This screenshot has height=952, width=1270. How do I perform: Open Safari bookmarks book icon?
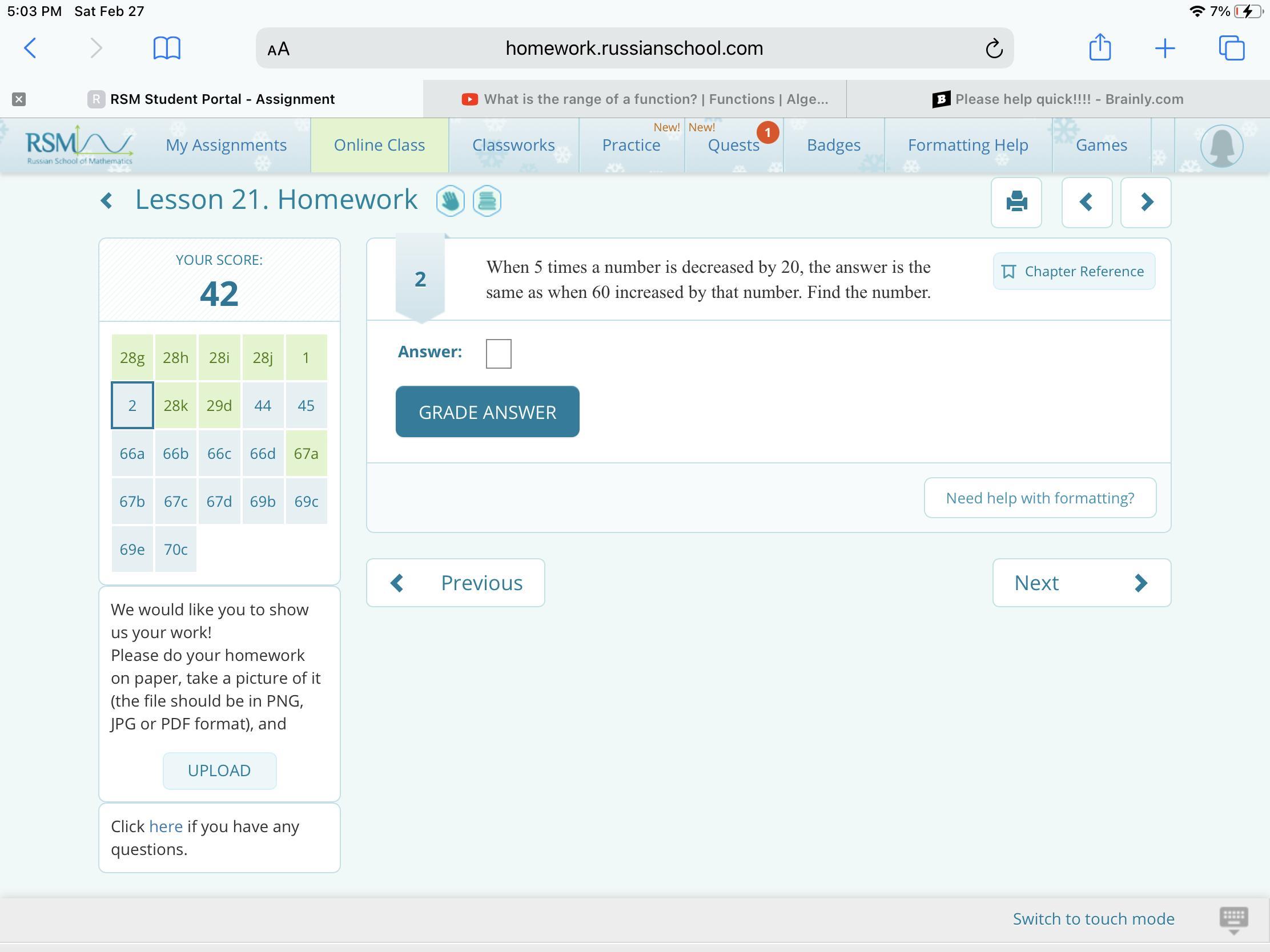tap(167, 48)
